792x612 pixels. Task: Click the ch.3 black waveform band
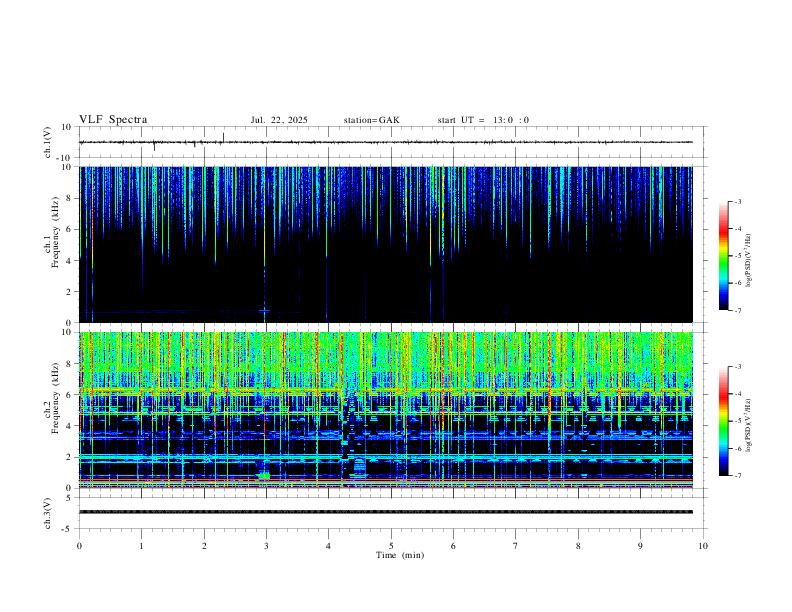point(385,512)
